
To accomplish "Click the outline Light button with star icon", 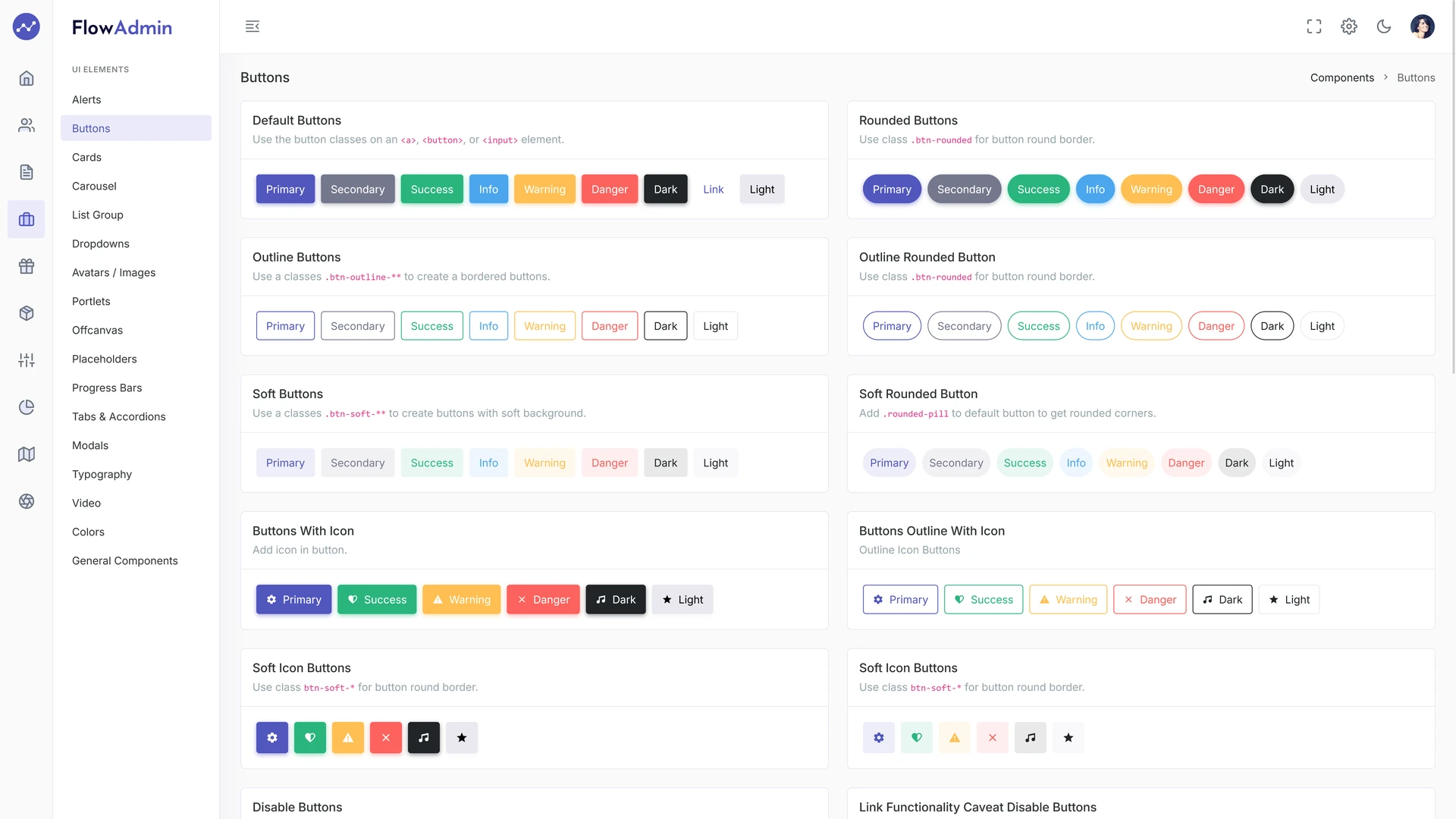I will (1289, 599).
